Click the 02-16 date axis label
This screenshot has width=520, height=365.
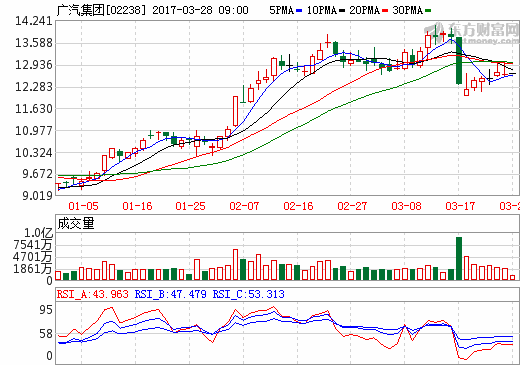coord(298,206)
